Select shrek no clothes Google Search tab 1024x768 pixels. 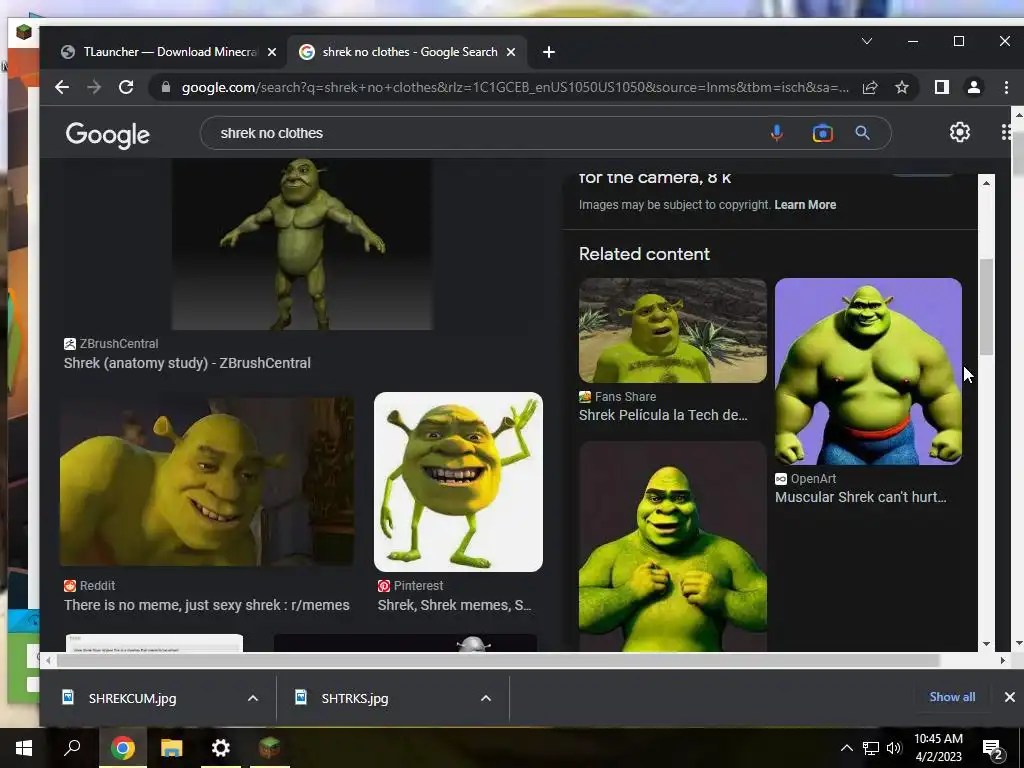(408, 52)
